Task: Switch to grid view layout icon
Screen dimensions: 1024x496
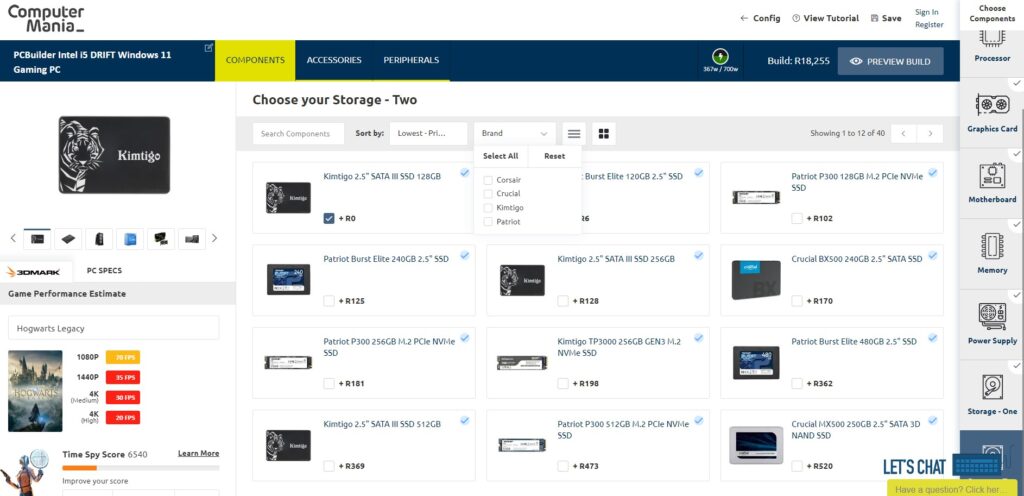Action: pyautogui.click(x=603, y=133)
